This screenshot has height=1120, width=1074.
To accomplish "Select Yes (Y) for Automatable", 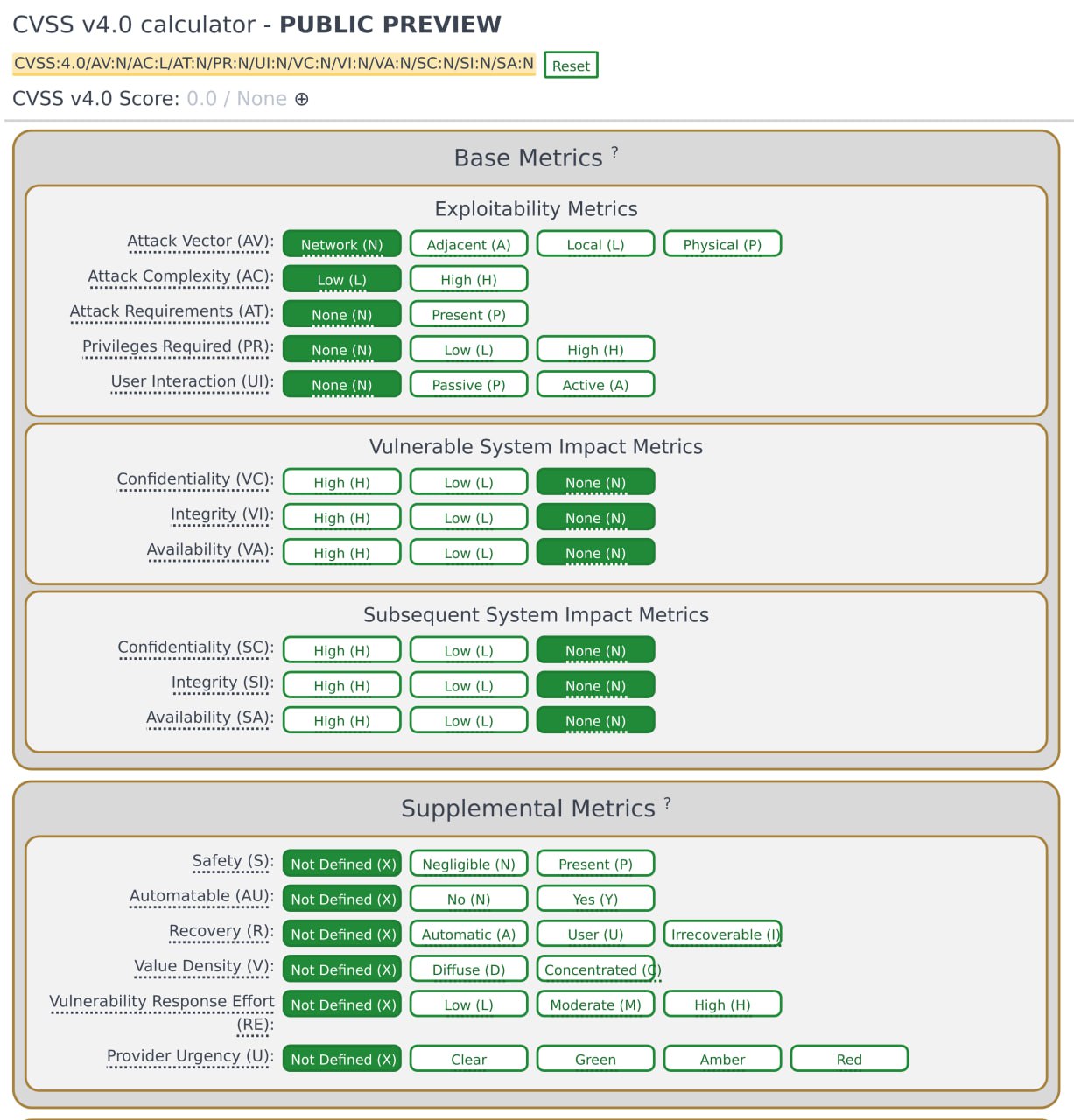I will [x=595, y=899].
